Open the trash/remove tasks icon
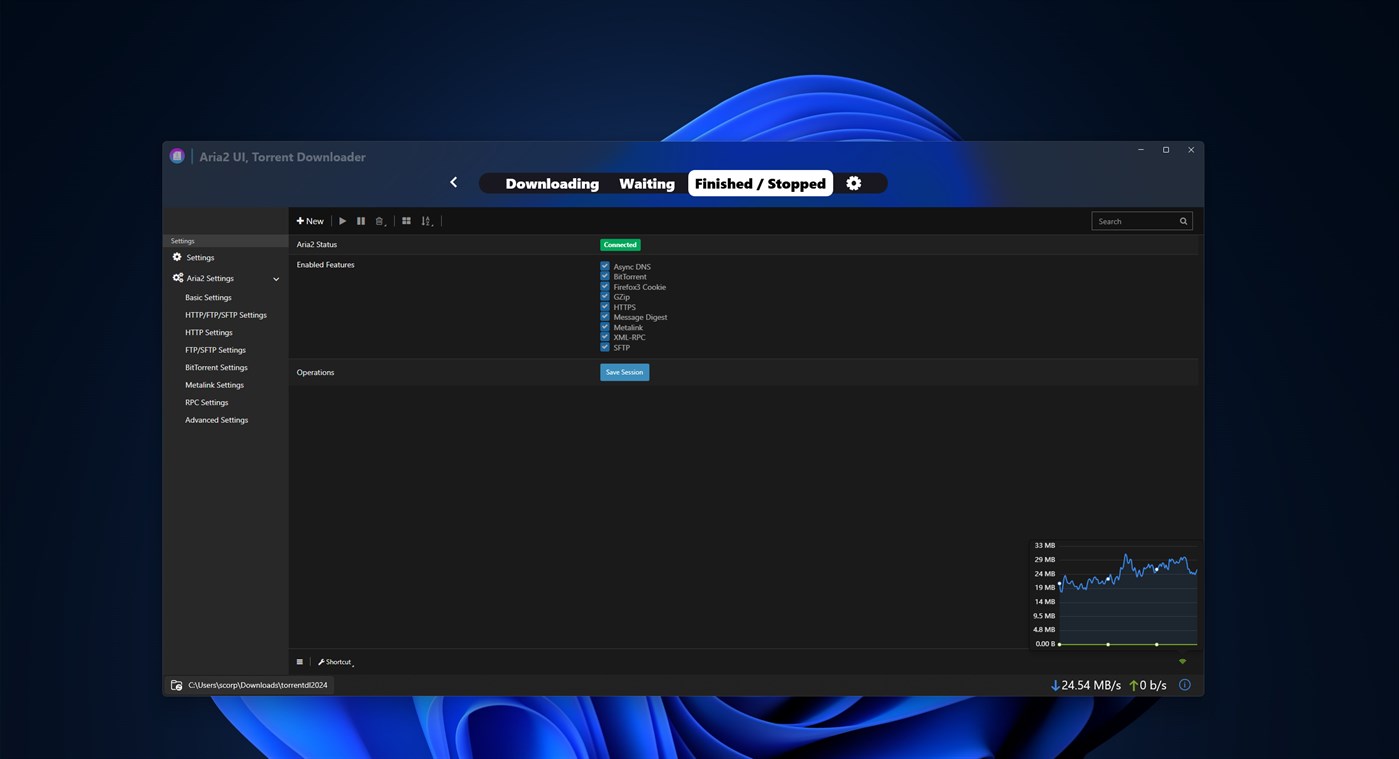Image resolution: width=1399 pixels, height=759 pixels. tap(378, 220)
